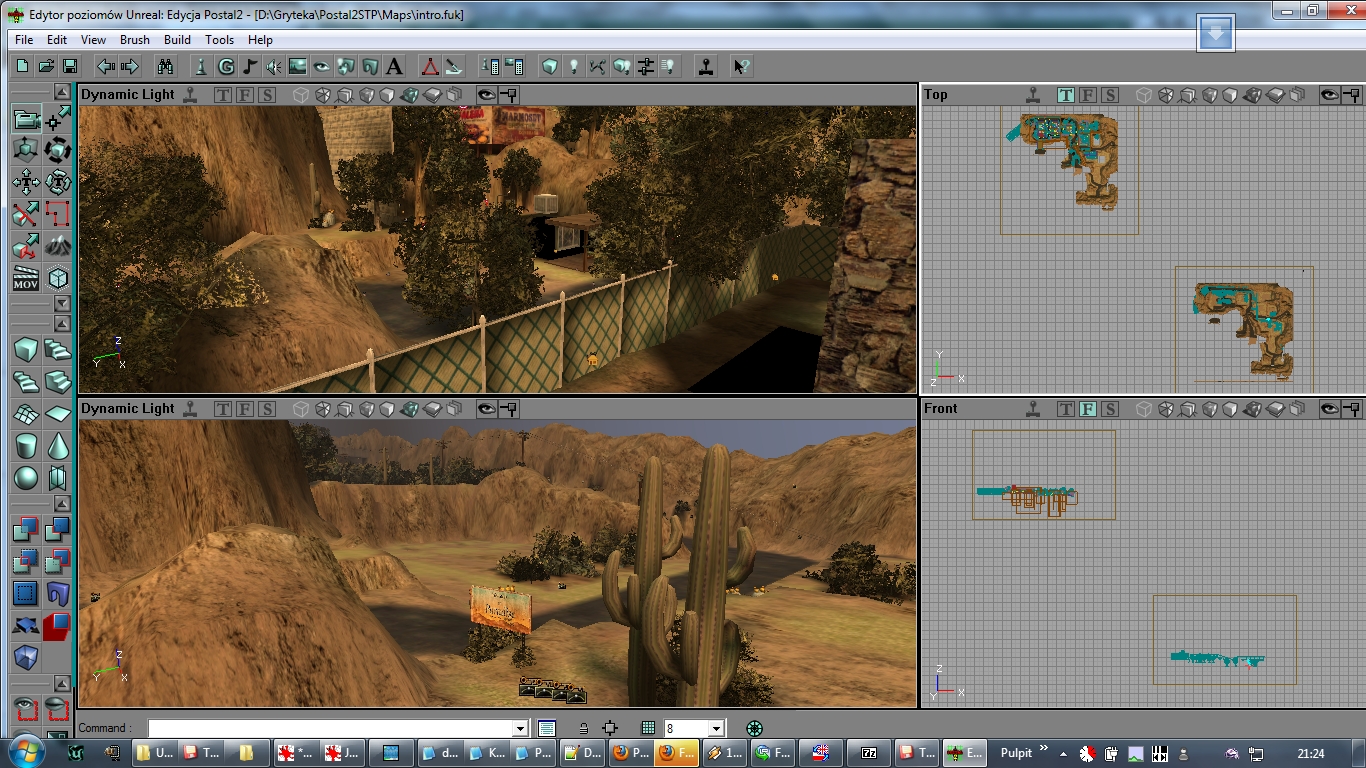Toggle eye icon in Front viewport header
Image resolution: width=1366 pixels, height=768 pixels.
[1330, 409]
